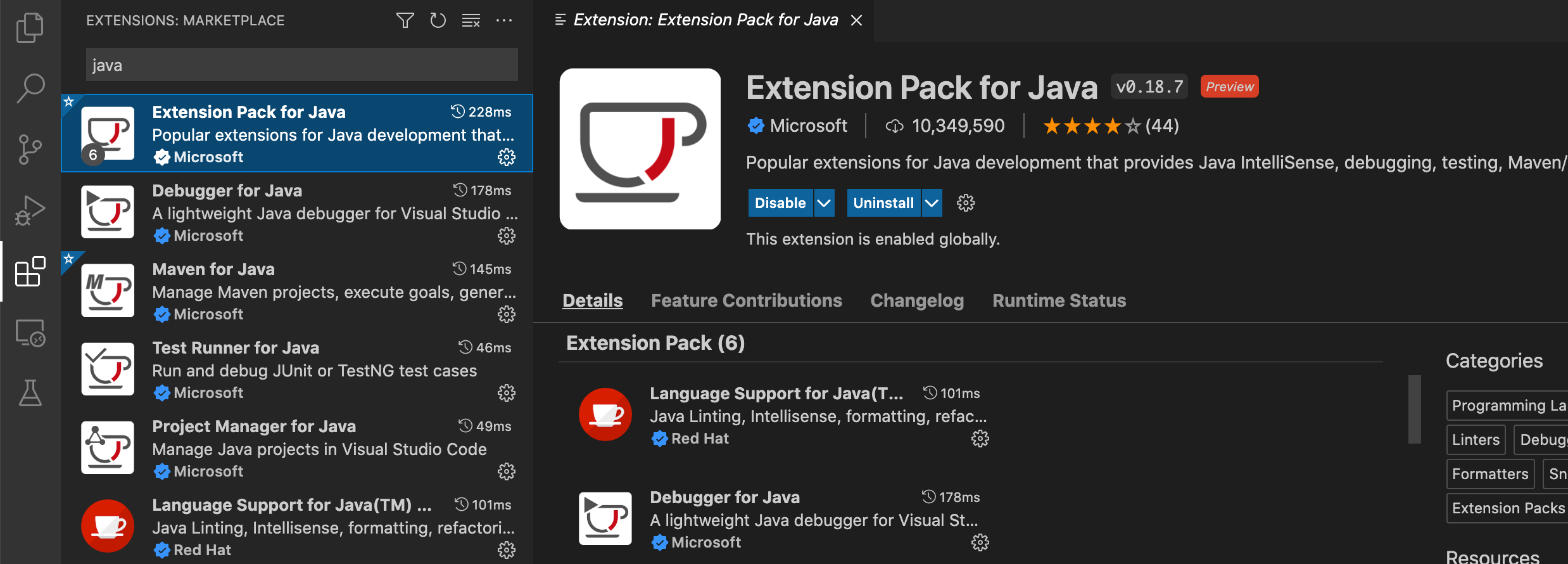Open manage gear for Maven for Java
This screenshot has height=564, width=1568.
click(x=507, y=314)
